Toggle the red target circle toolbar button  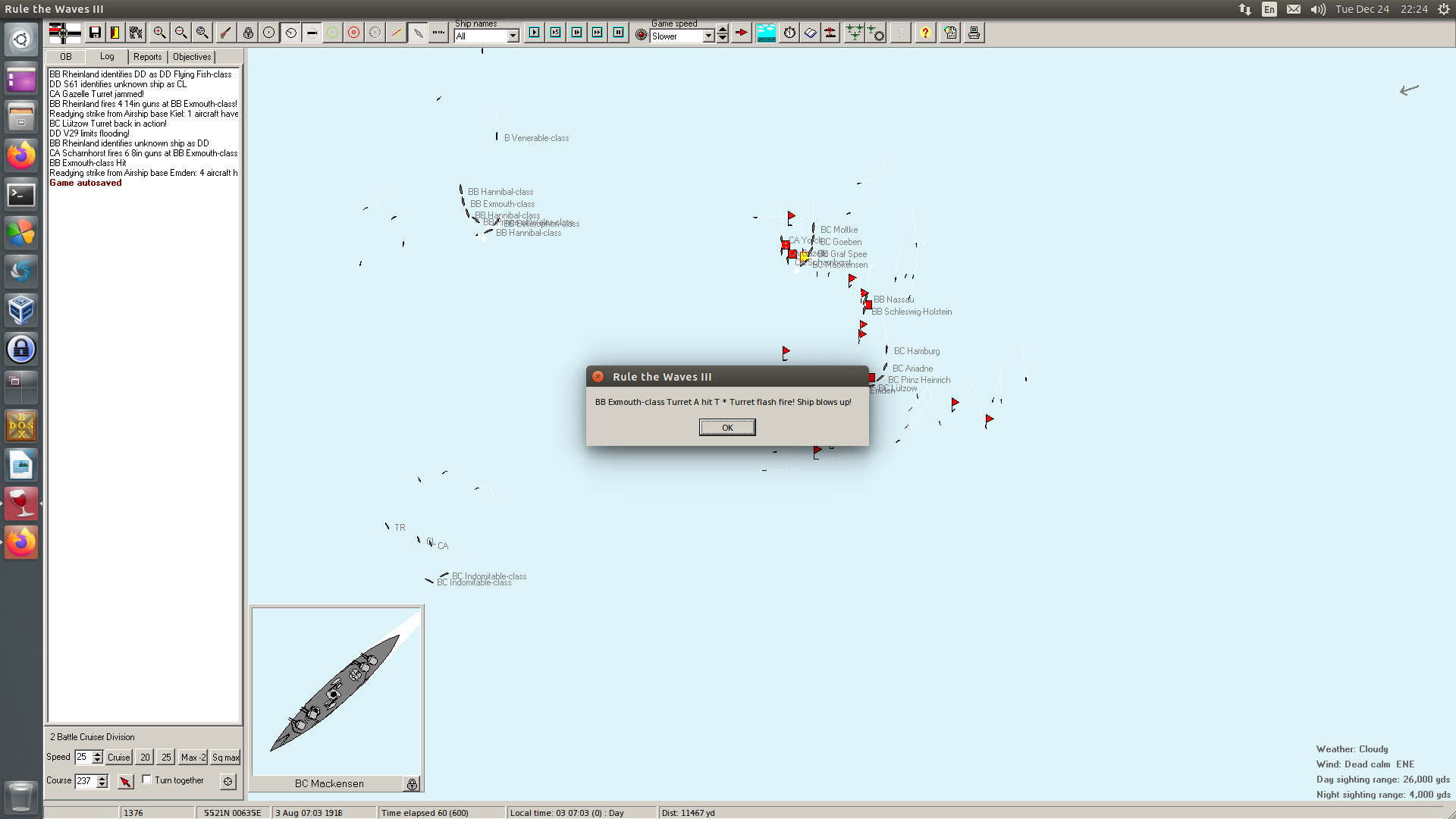353,33
